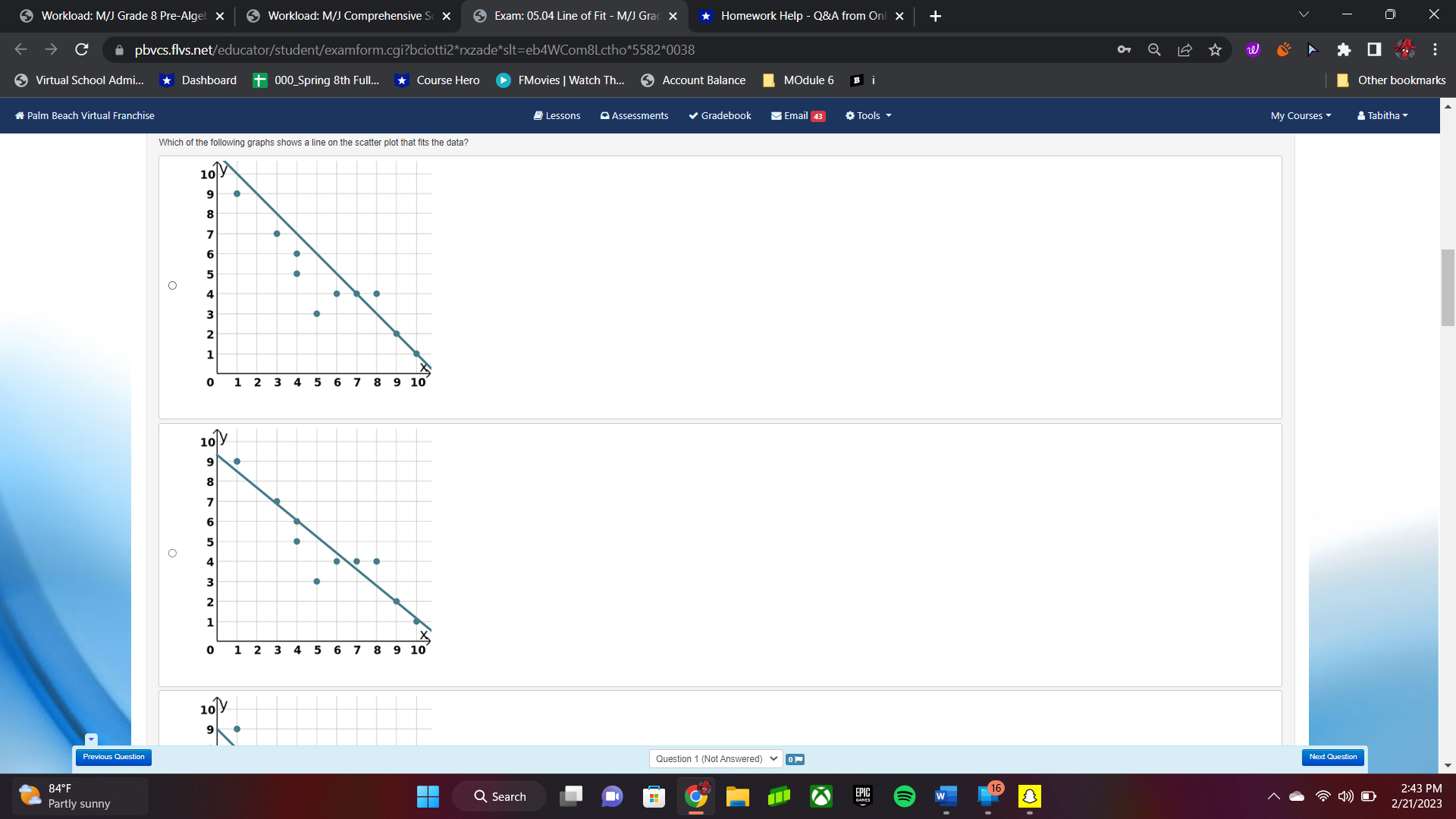Open the key password manager icon in address bar
This screenshot has height=819, width=1456.
[x=1125, y=49]
